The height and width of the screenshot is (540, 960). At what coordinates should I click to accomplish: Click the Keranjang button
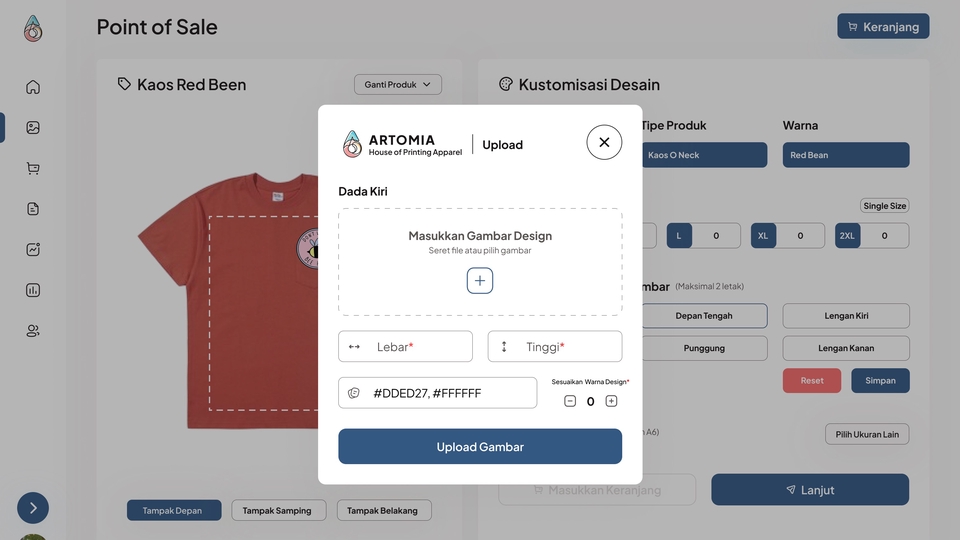pos(883,27)
